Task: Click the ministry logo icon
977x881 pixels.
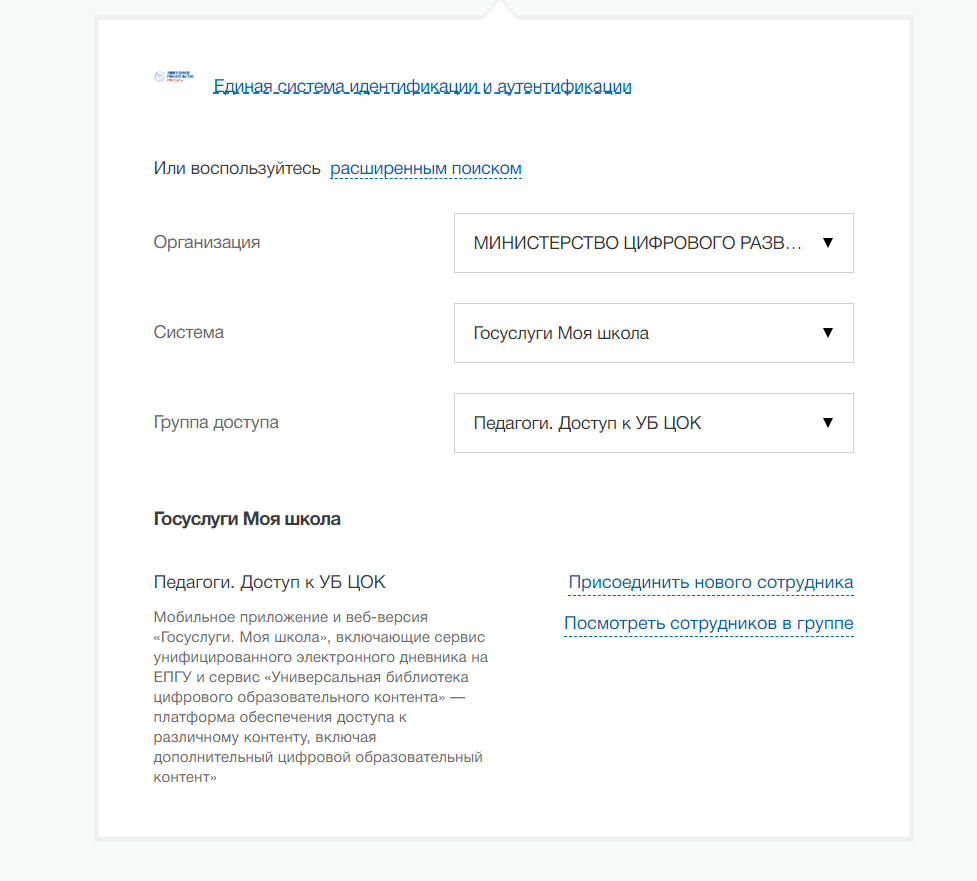Action: click(173, 77)
